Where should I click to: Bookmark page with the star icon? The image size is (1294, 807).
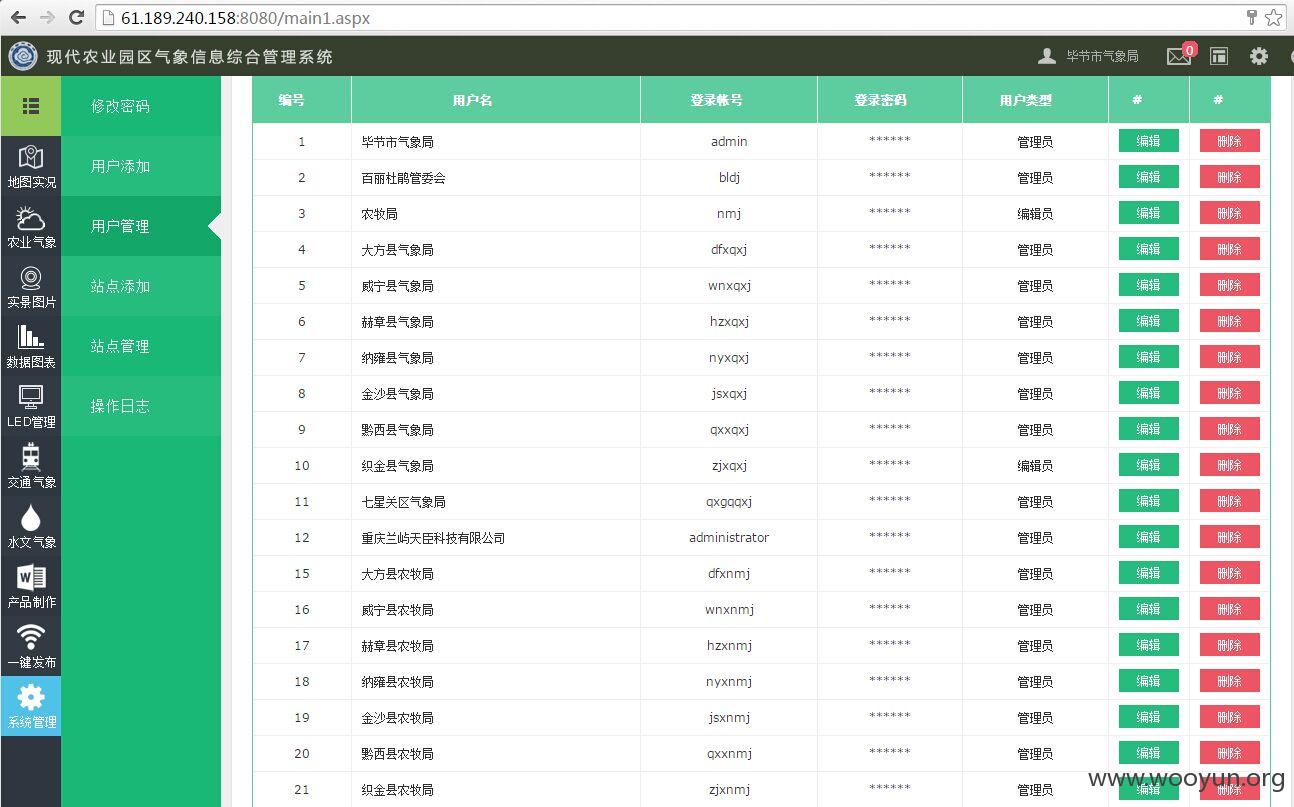point(1273,17)
